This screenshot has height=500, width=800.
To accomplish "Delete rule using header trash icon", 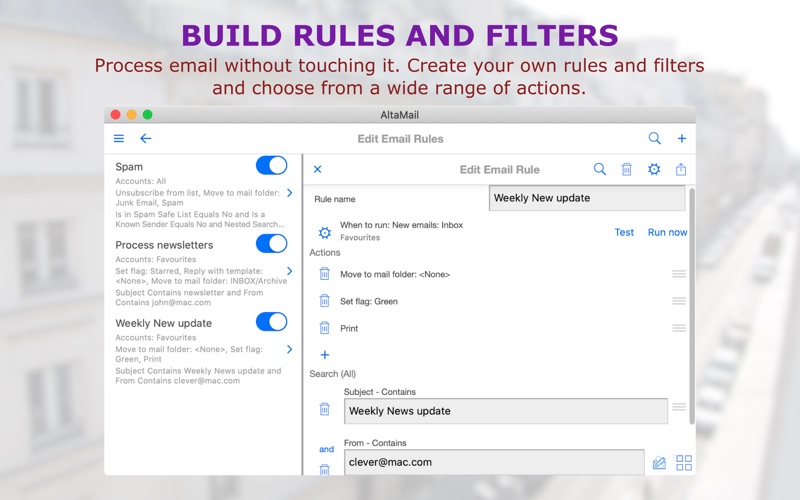I will pyautogui.click(x=627, y=169).
